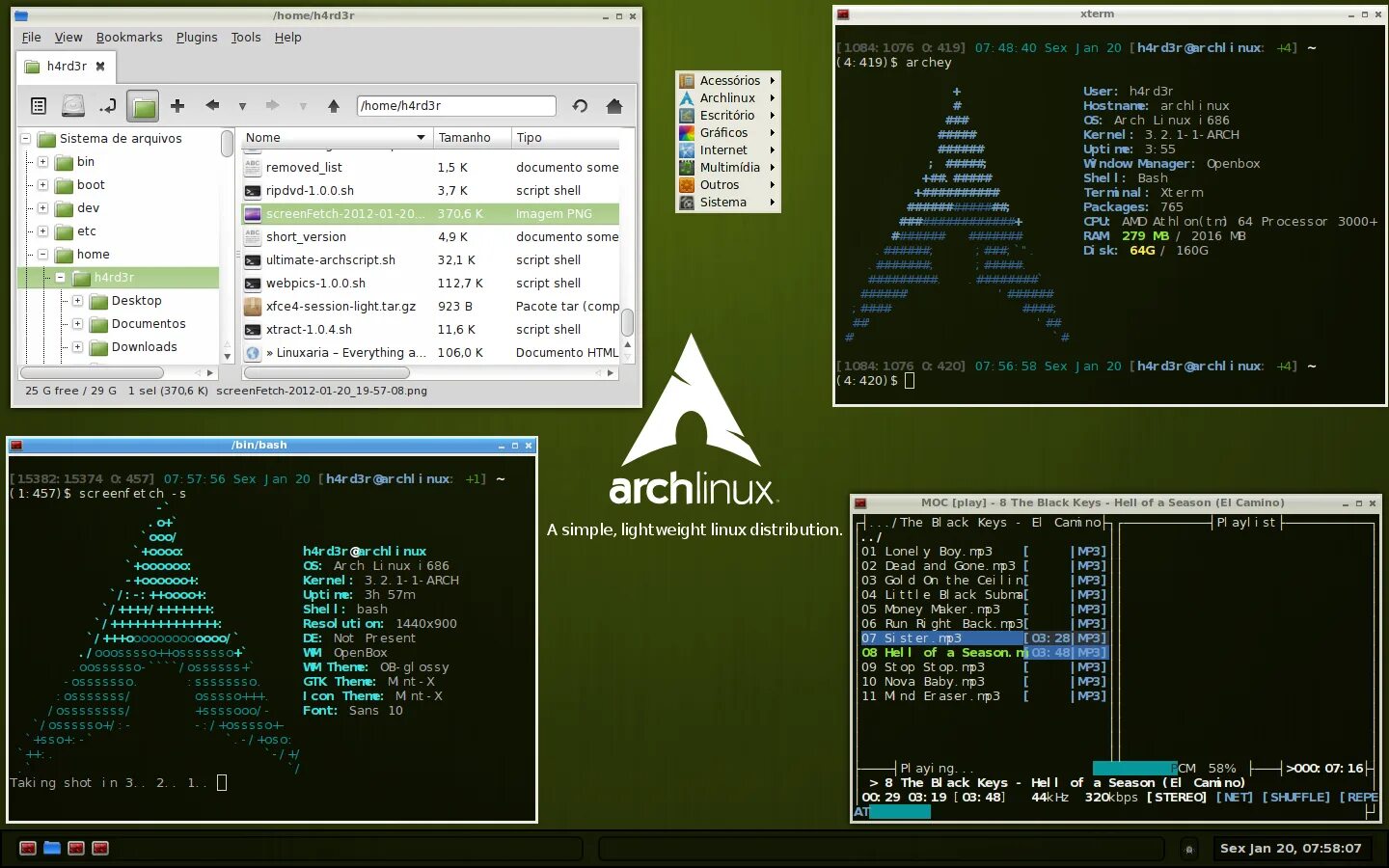Select the etc folder icon in tree

point(65,231)
